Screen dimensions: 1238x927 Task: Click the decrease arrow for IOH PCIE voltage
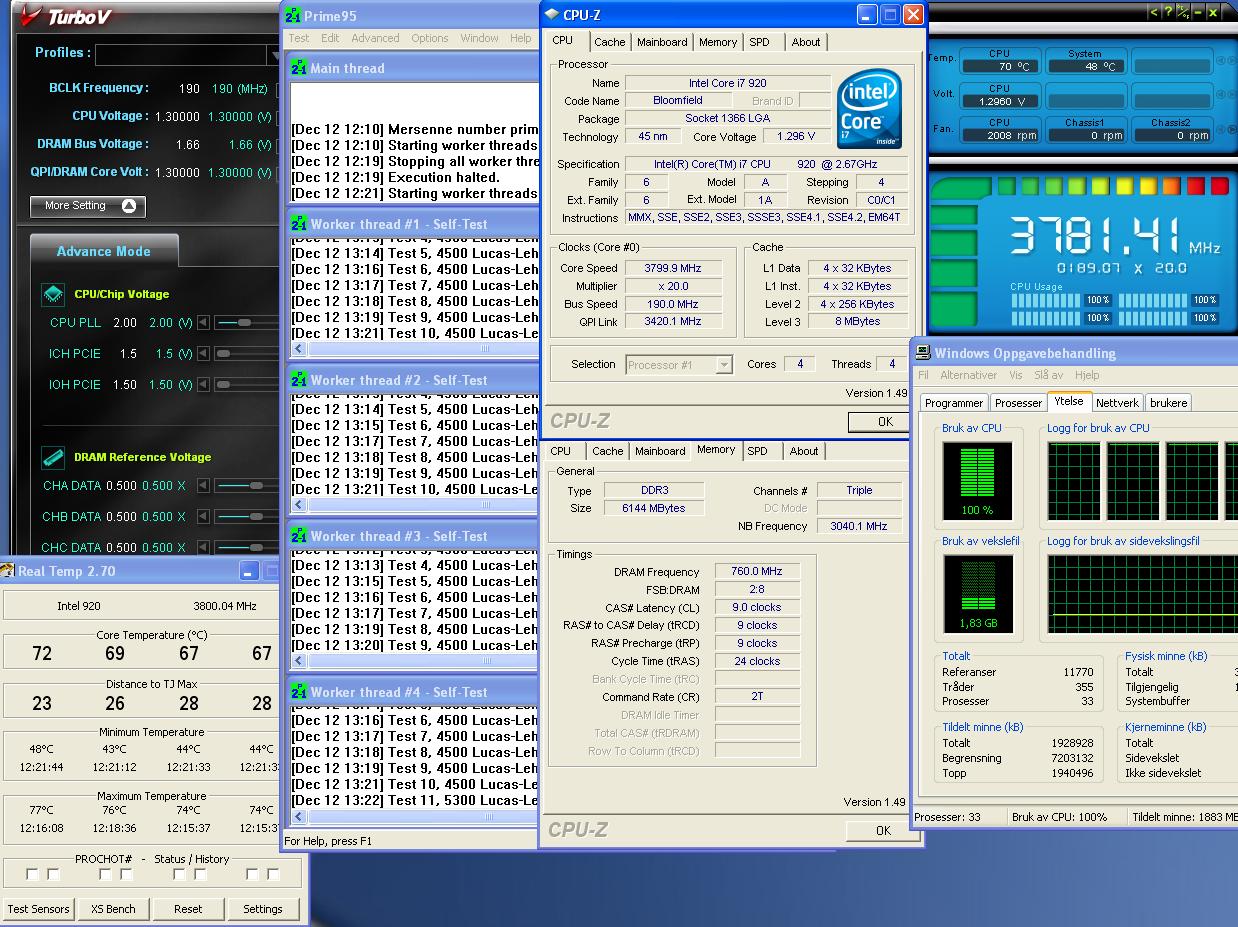pyautogui.click(x=204, y=384)
